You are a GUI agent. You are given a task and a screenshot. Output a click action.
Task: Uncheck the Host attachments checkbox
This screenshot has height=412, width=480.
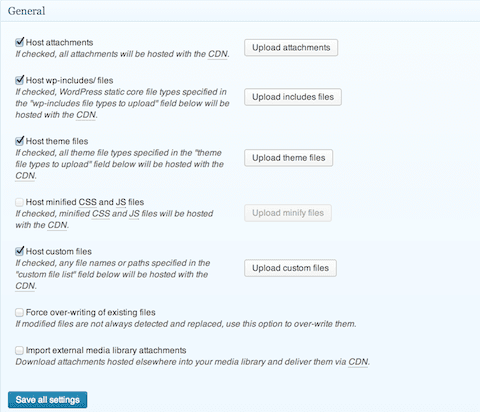(x=19, y=42)
